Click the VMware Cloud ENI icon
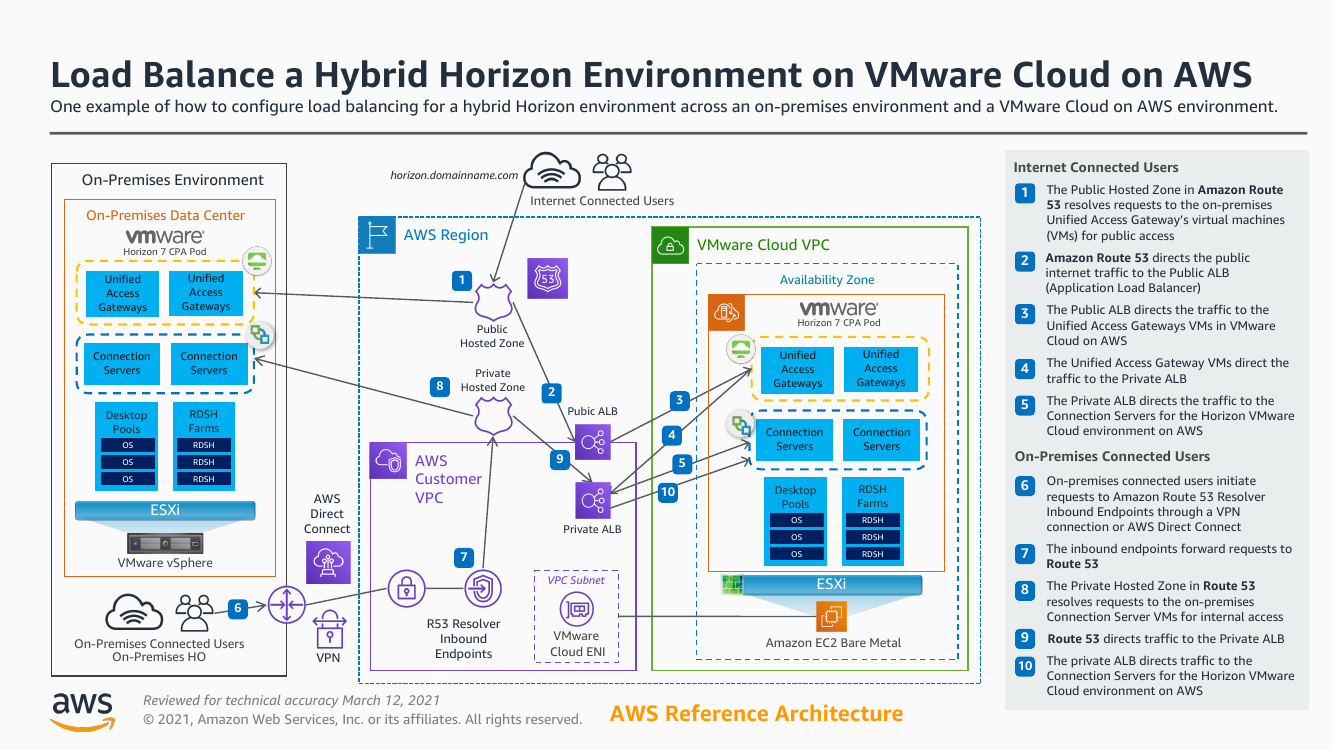Viewport: 1334px width, 750px height. tap(578, 608)
